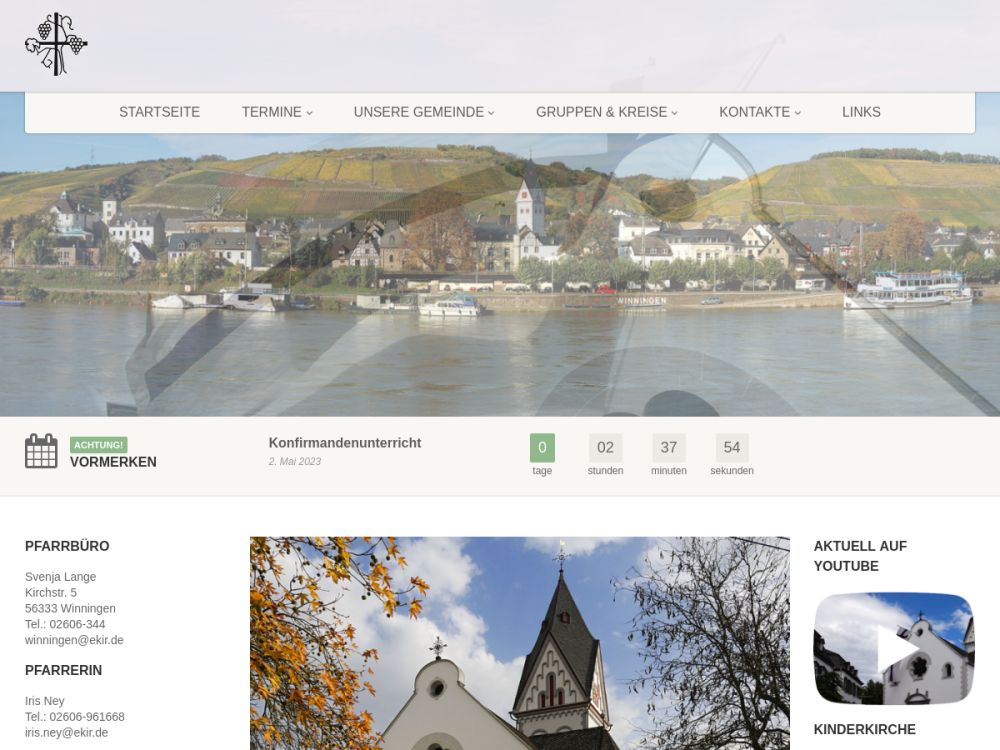The height and width of the screenshot is (750, 1000).
Task: Expand the Gruppen & Kreise dropdown
Action: 607,112
